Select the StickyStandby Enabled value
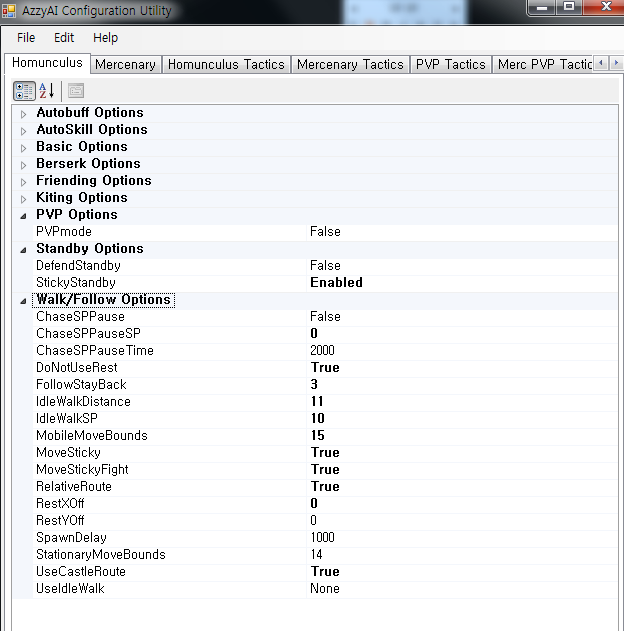624x631 pixels. [x=336, y=283]
